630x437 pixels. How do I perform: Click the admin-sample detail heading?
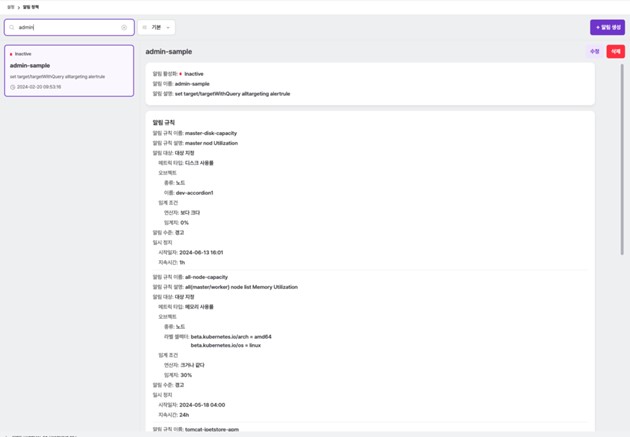169,51
